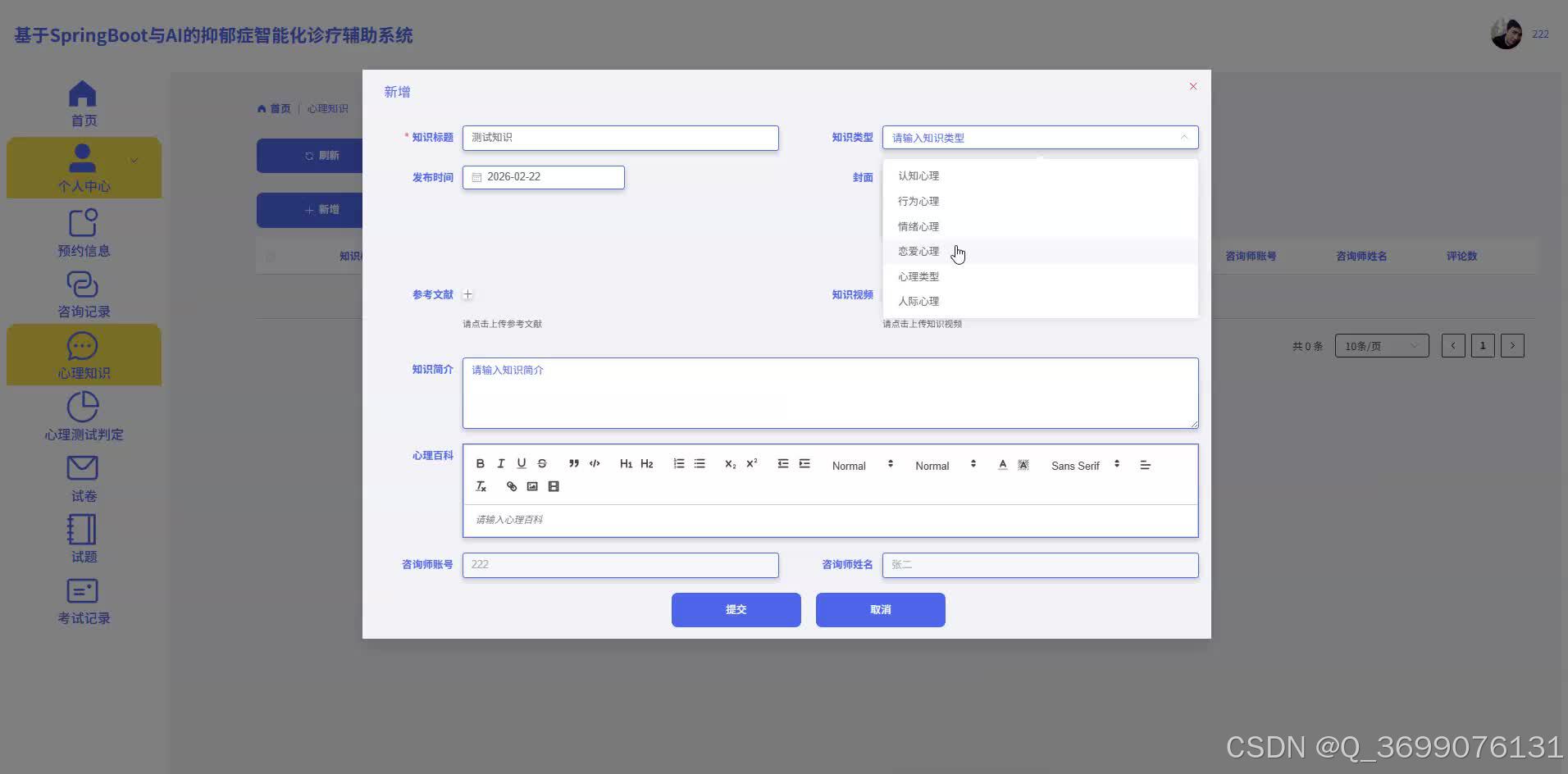Select 行为心理 option
The image size is (1568, 774).
[1040, 201]
